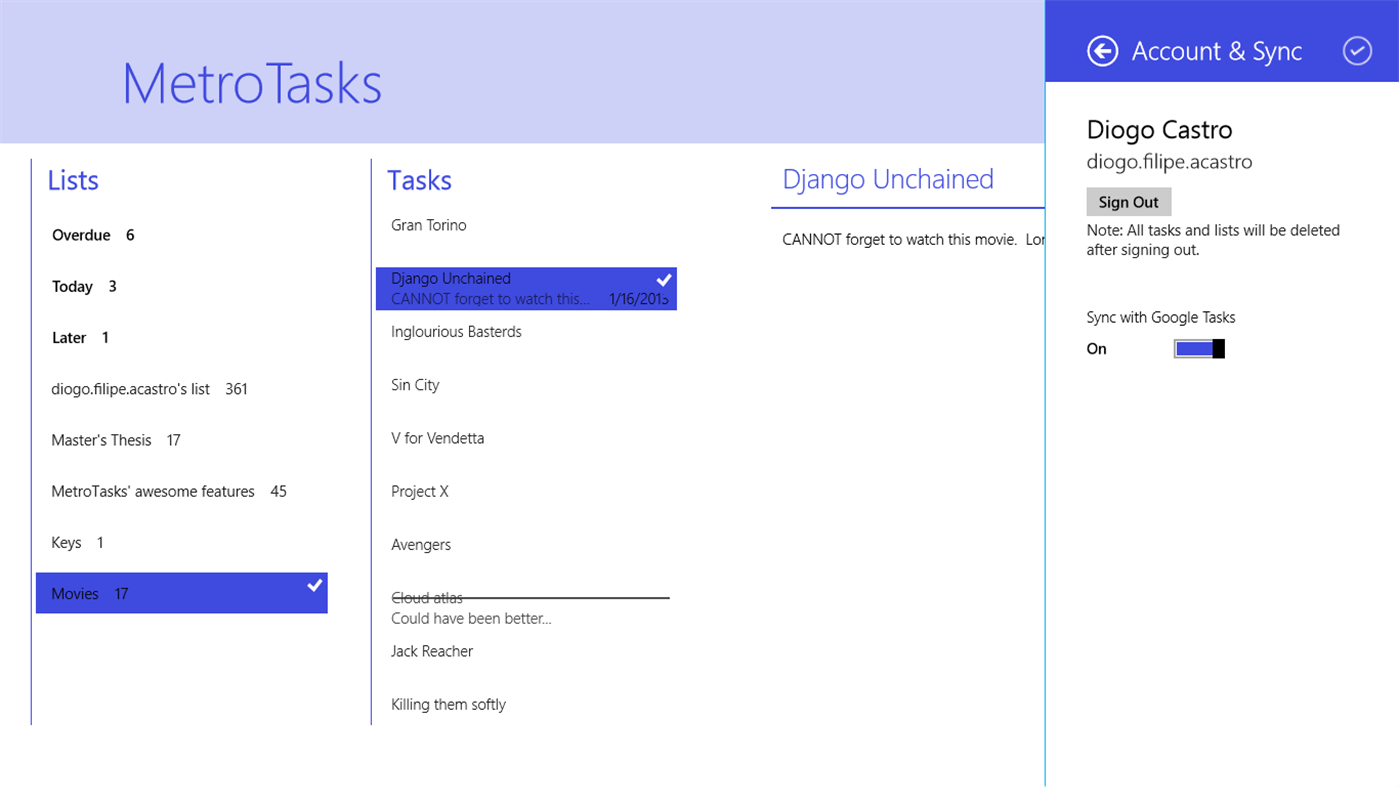
Task: Open the Overdue smart list
Action: [82, 235]
